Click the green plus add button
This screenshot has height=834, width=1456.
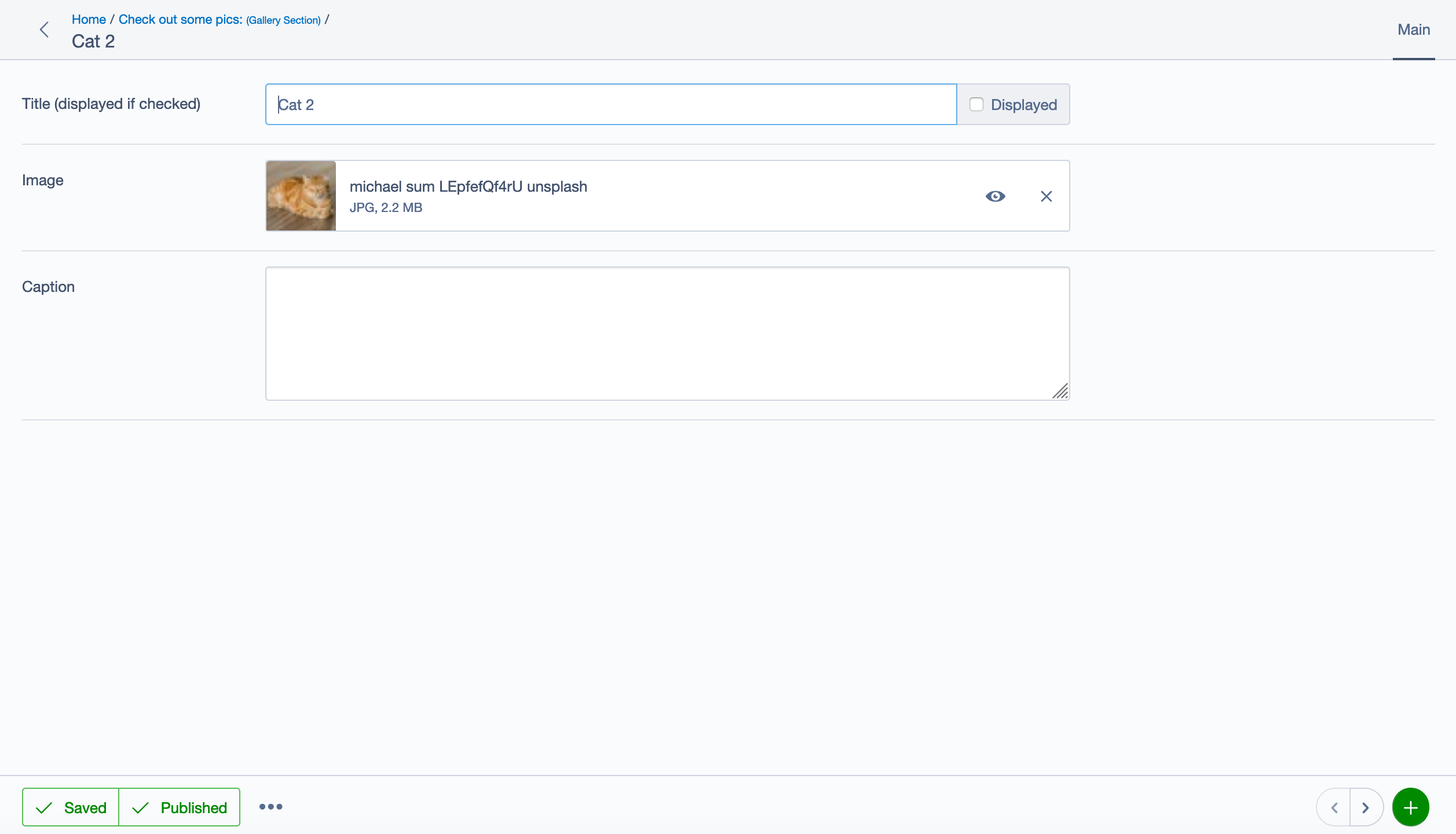click(x=1410, y=807)
